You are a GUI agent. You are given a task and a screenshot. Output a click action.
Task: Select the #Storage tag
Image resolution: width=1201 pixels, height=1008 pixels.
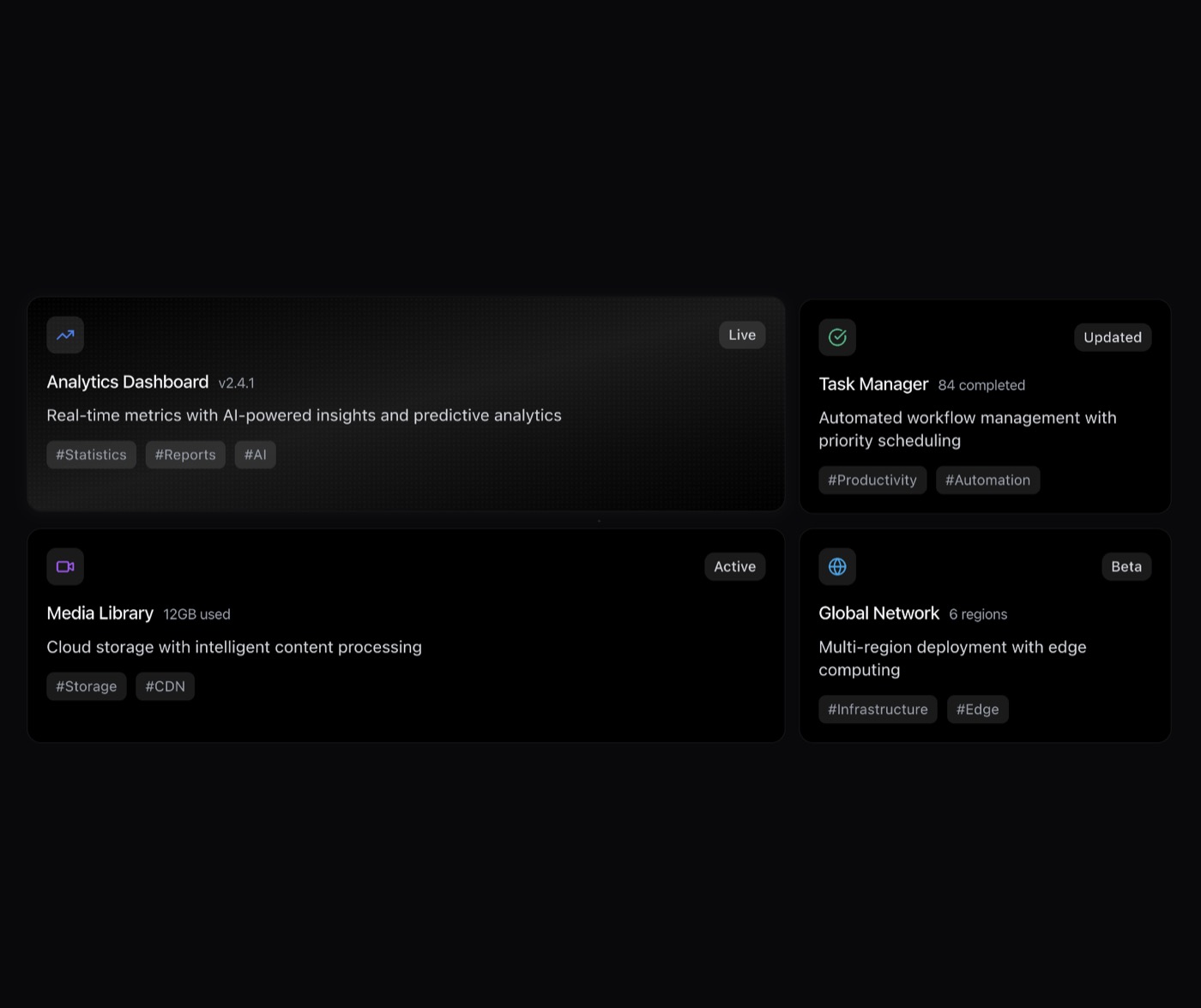[87, 686]
